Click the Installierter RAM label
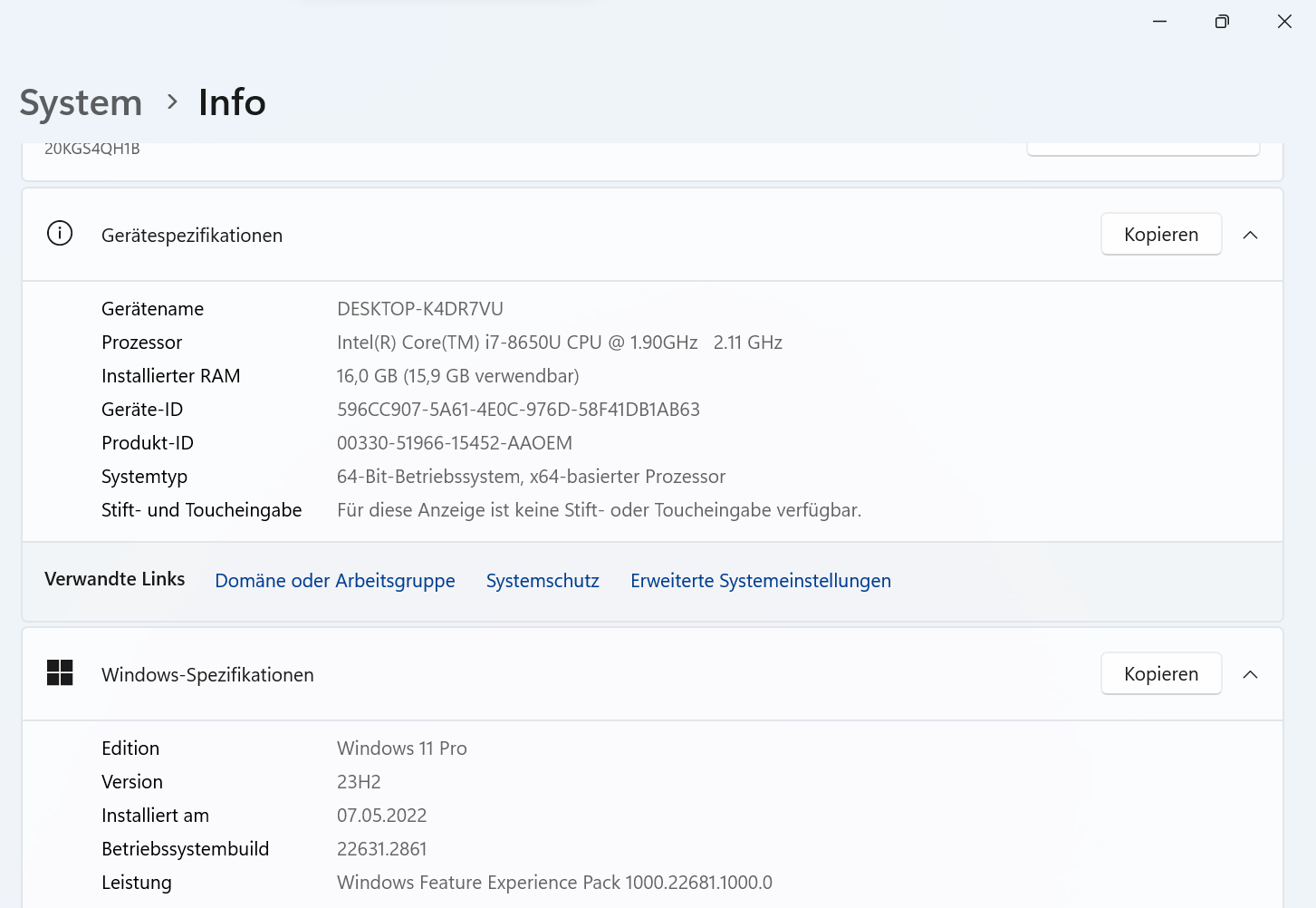 pos(170,376)
